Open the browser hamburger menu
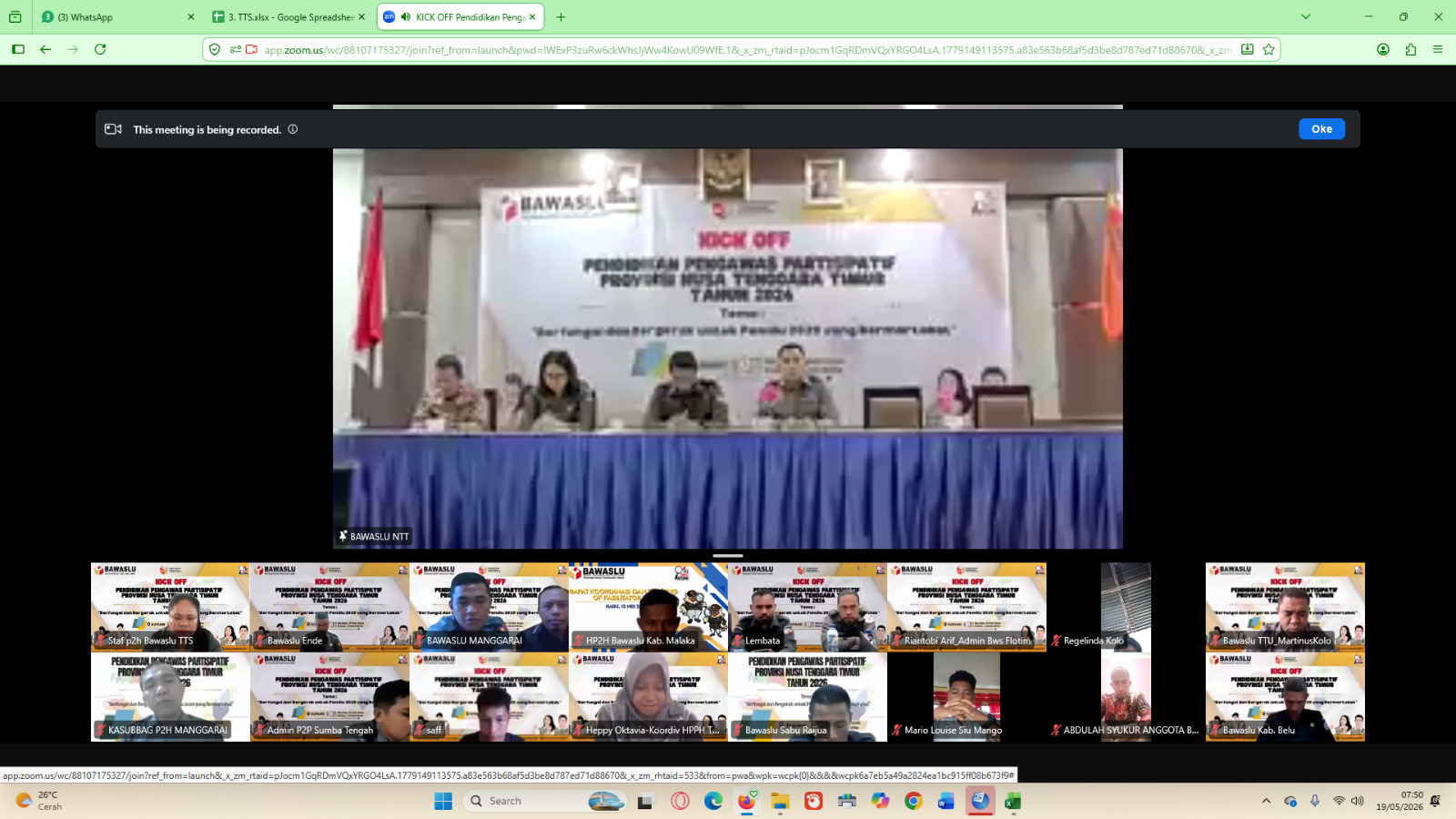 (1438, 49)
